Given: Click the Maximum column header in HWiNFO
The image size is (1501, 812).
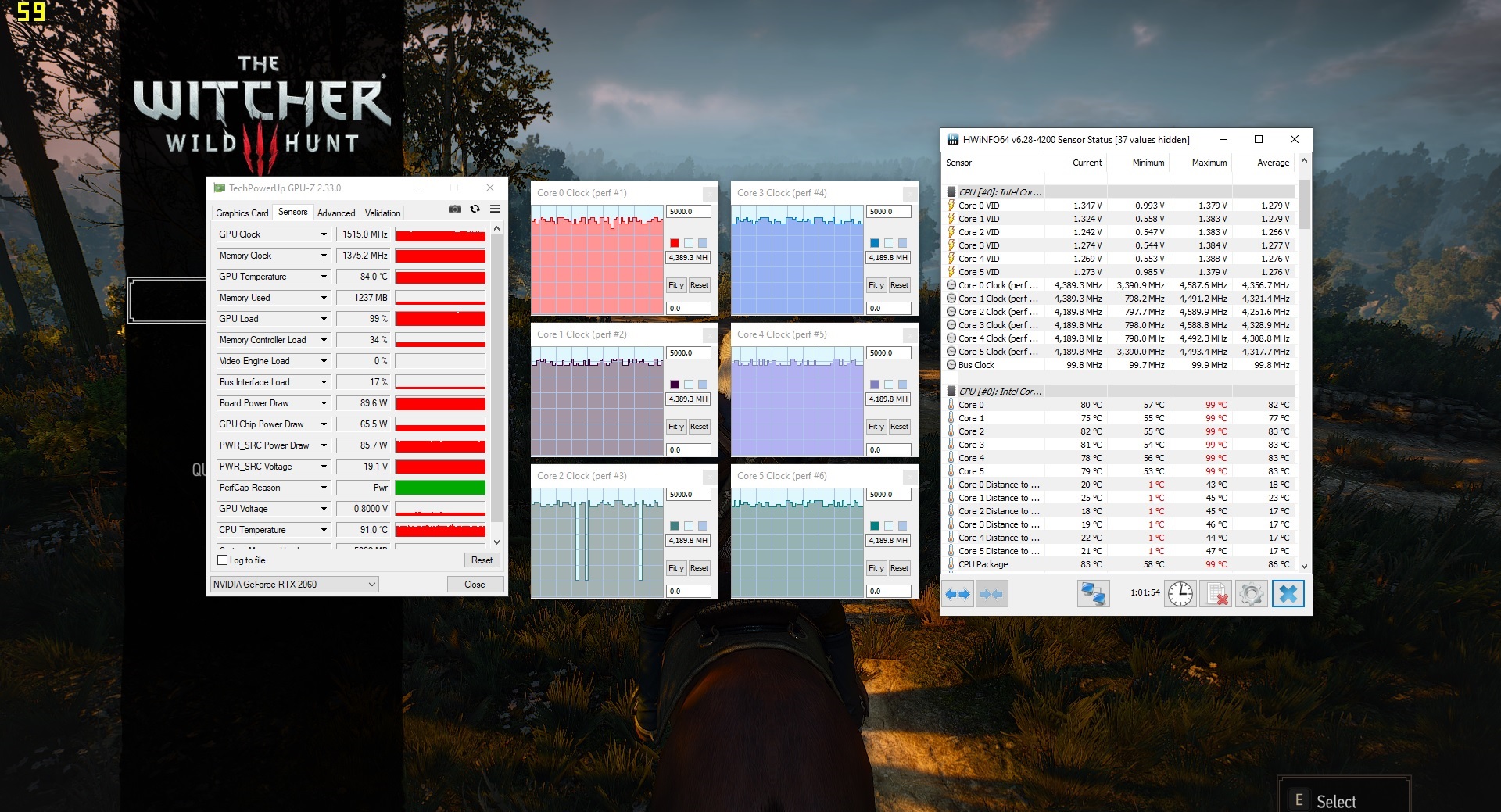Looking at the screenshot, I should 1201,163.
